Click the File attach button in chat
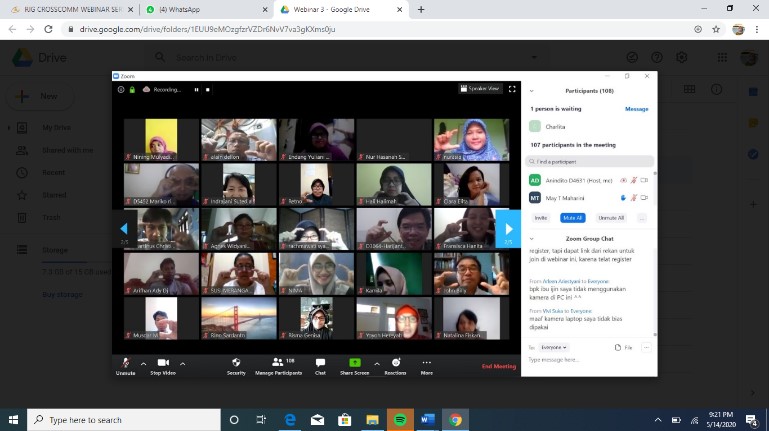This screenshot has width=769, height=431. pos(623,347)
